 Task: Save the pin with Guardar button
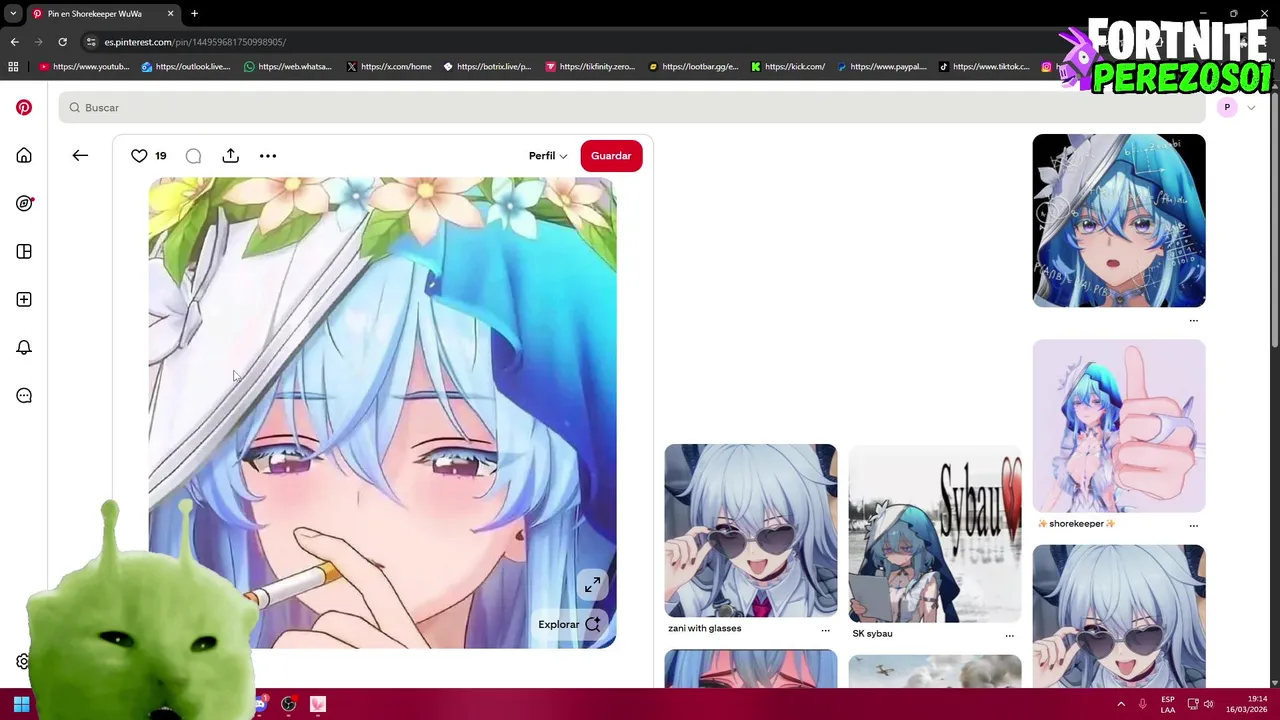tap(611, 155)
